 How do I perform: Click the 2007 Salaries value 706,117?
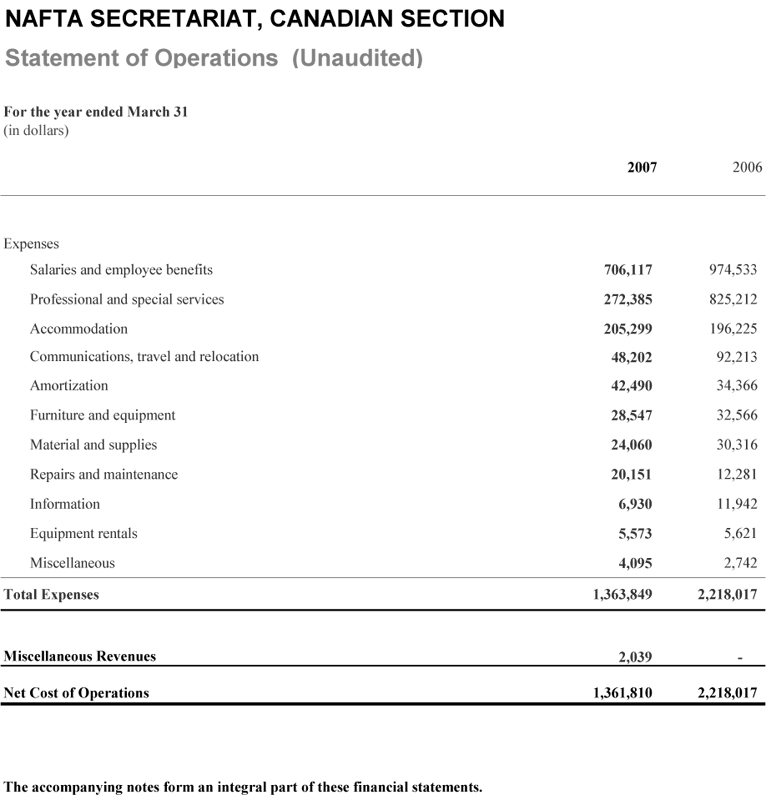pyautogui.click(x=628, y=270)
